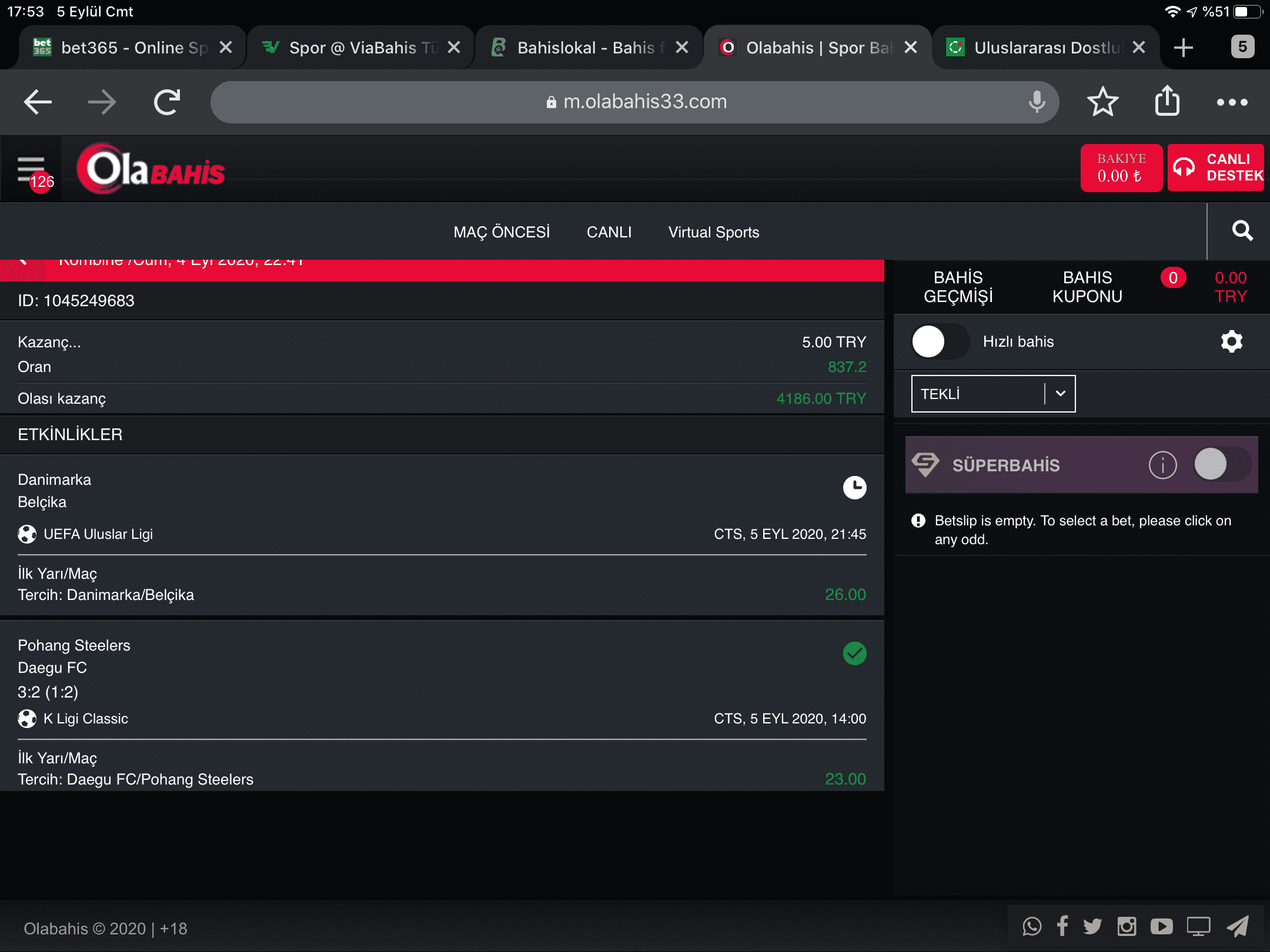Click the 23.00 odds value
1270x952 pixels.
click(x=845, y=779)
